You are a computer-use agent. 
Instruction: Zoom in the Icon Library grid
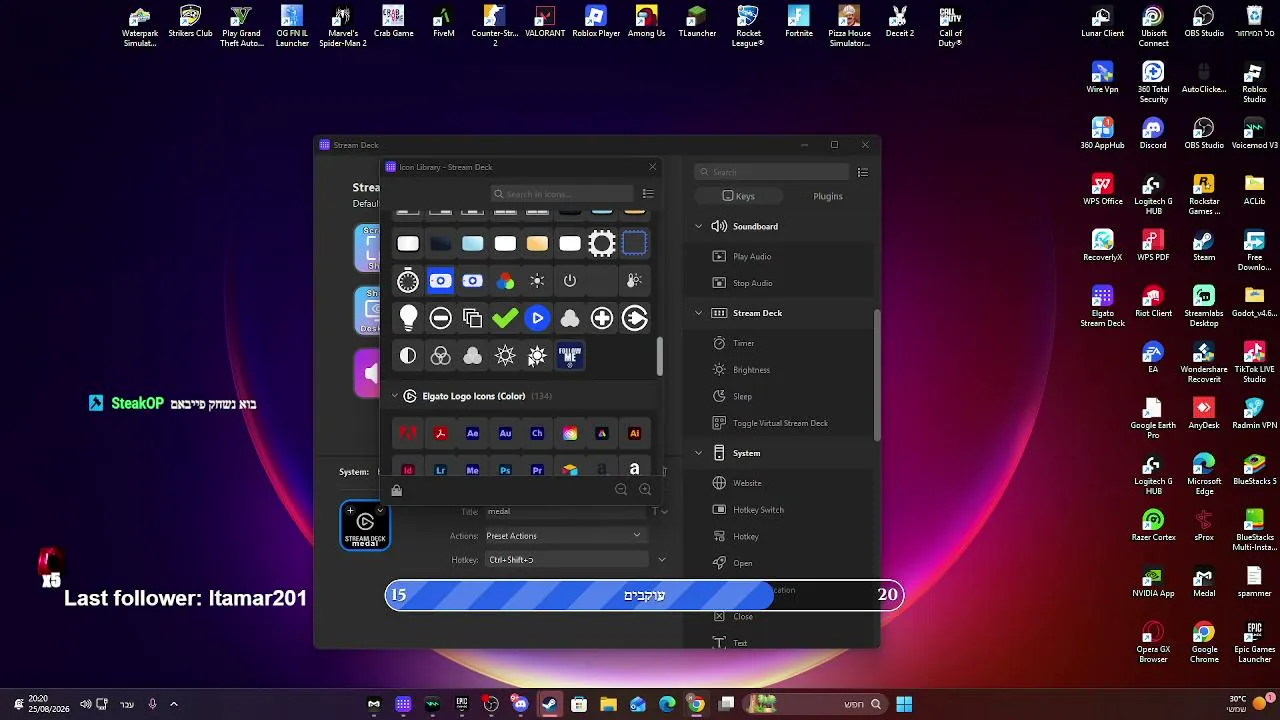click(x=645, y=490)
